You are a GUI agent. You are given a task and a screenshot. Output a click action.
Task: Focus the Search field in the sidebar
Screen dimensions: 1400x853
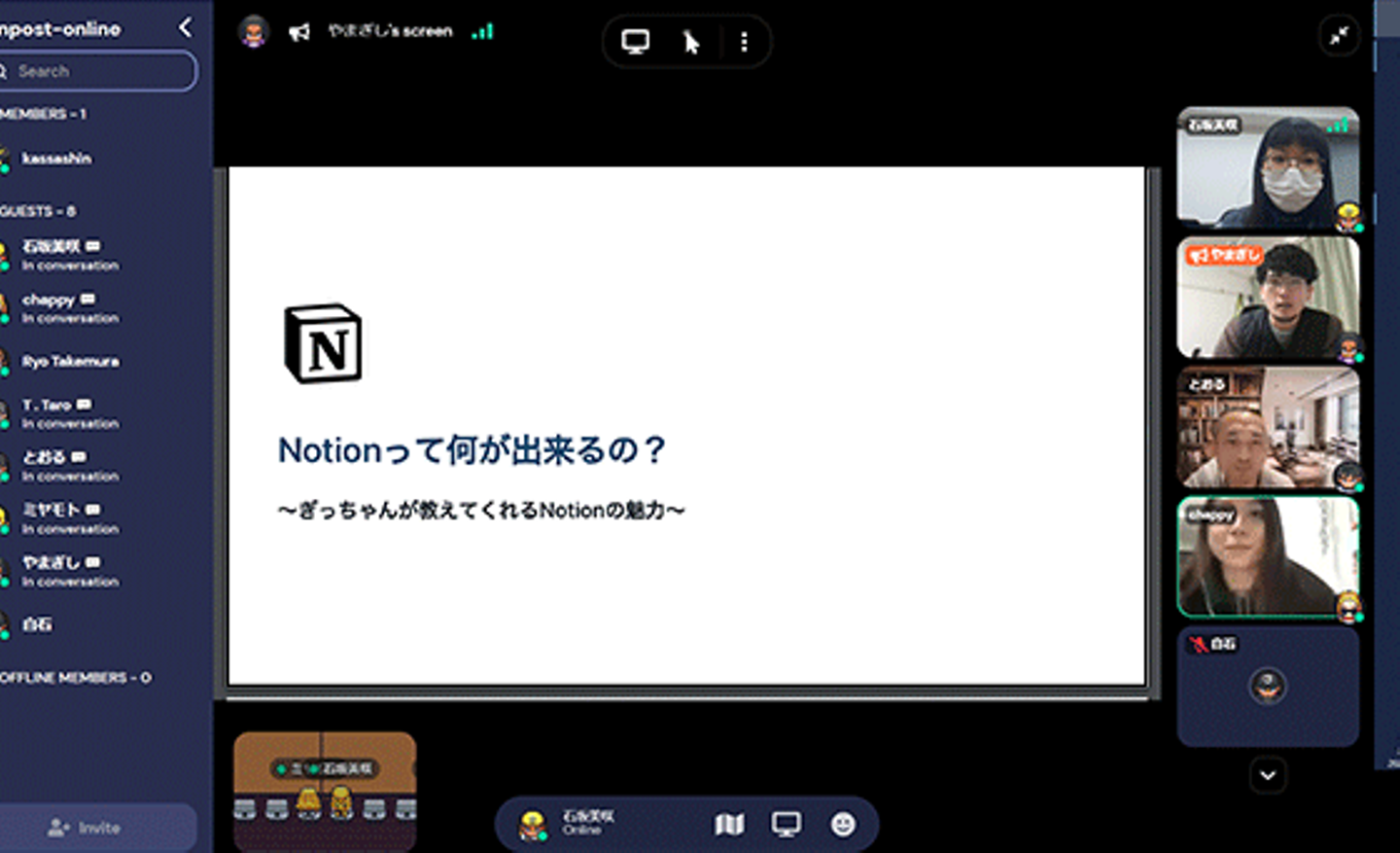click(97, 71)
